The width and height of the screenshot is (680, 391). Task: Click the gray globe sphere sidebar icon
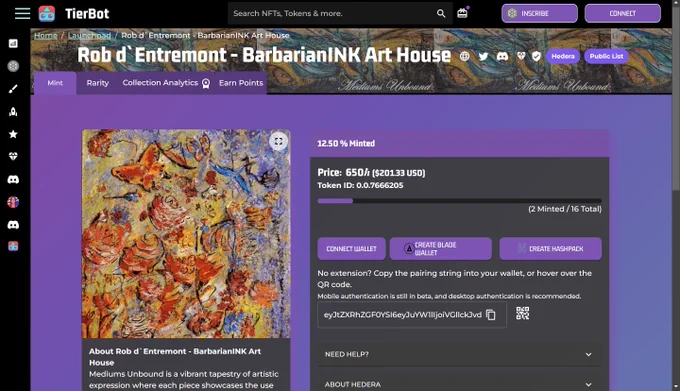13,66
